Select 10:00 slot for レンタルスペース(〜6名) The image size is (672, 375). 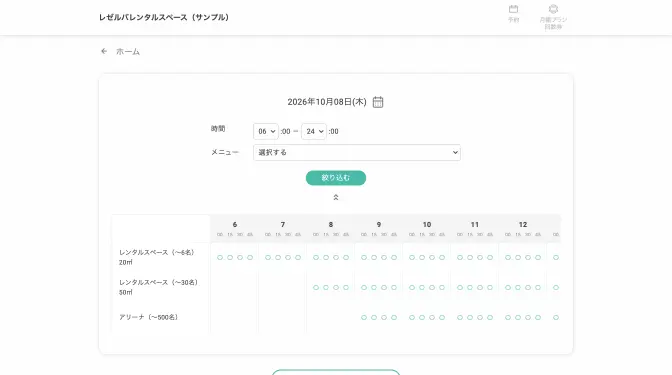pyautogui.click(x=412, y=258)
